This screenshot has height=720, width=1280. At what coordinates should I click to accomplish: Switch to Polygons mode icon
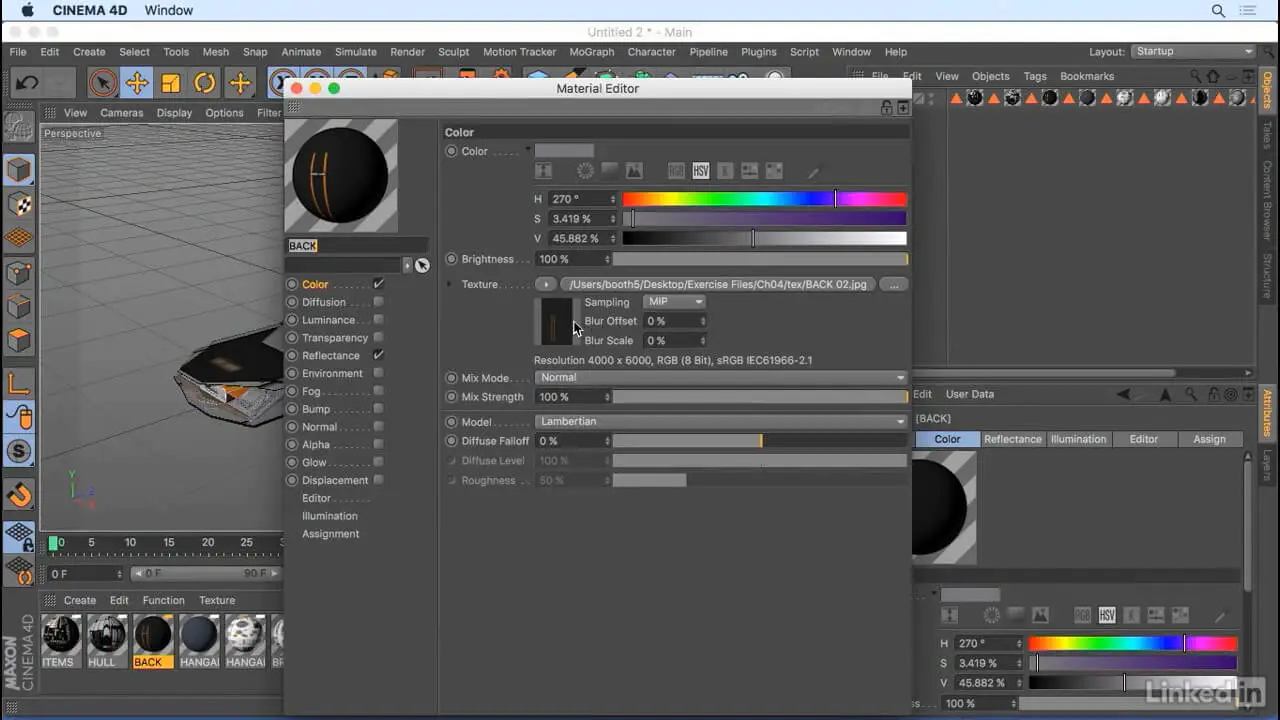pyautogui.click(x=19, y=341)
